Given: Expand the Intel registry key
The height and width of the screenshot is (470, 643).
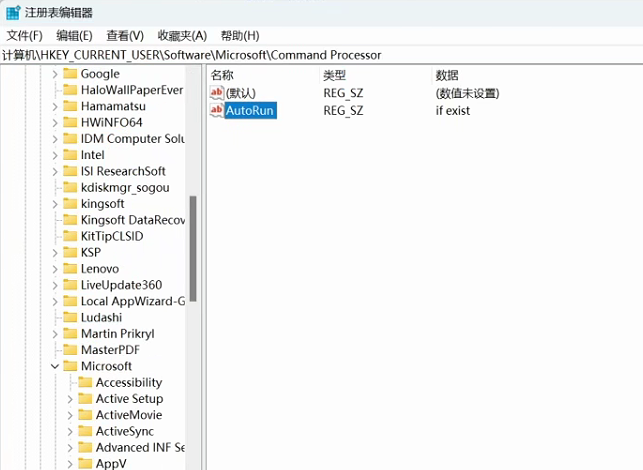Looking at the screenshot, I should (x=55, y=155).
